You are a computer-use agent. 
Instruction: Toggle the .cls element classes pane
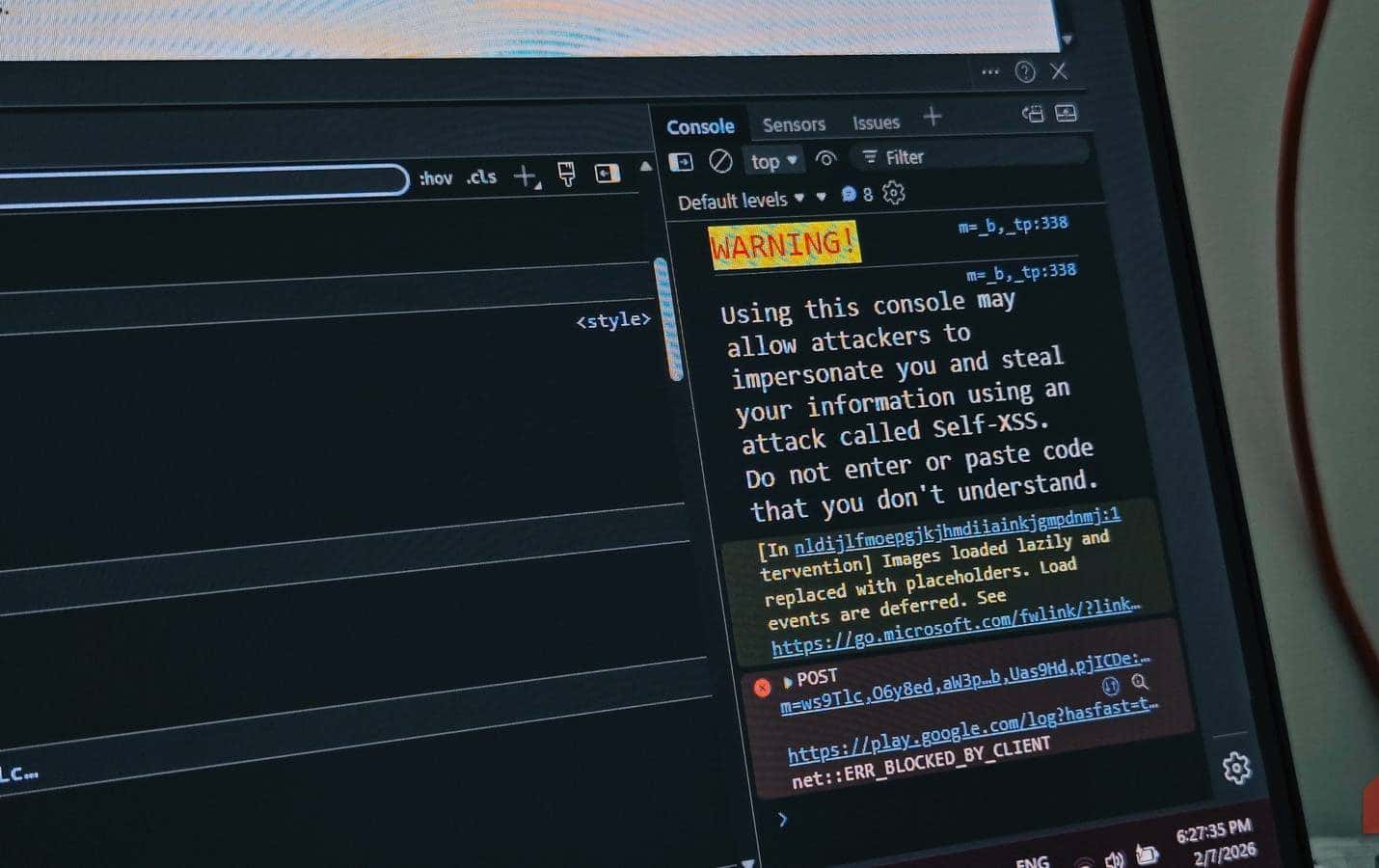click(x=481, y=177)
